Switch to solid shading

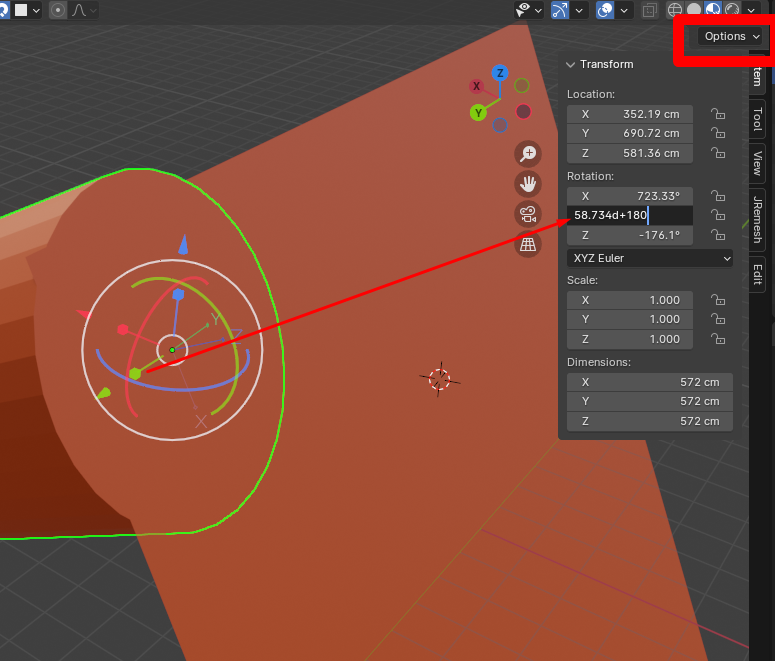point(694,9)
